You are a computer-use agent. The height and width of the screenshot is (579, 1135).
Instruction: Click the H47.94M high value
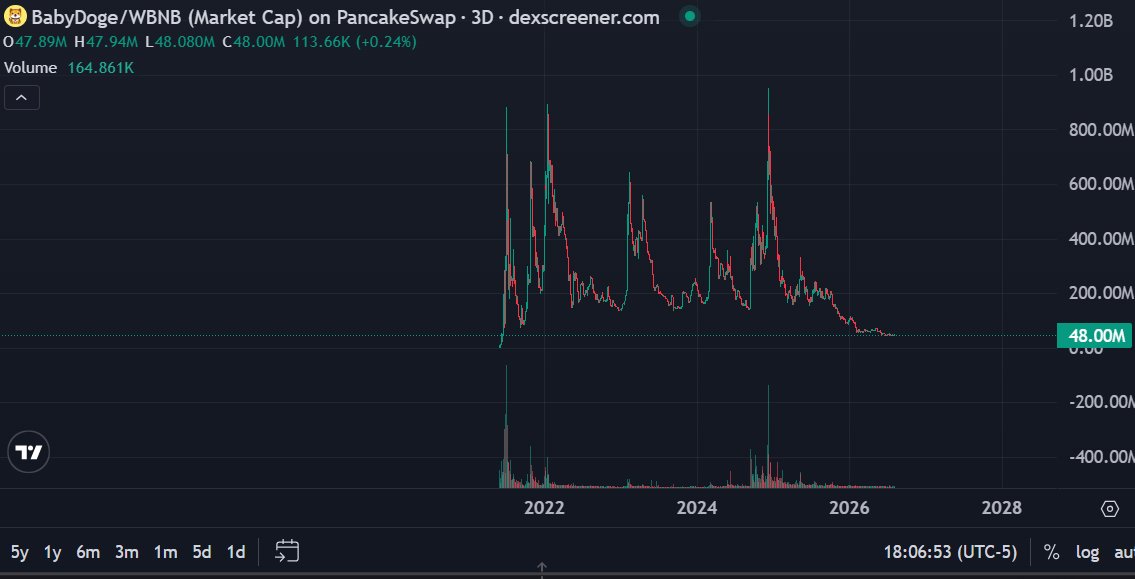pyautogui.click(x=106, y=42)
